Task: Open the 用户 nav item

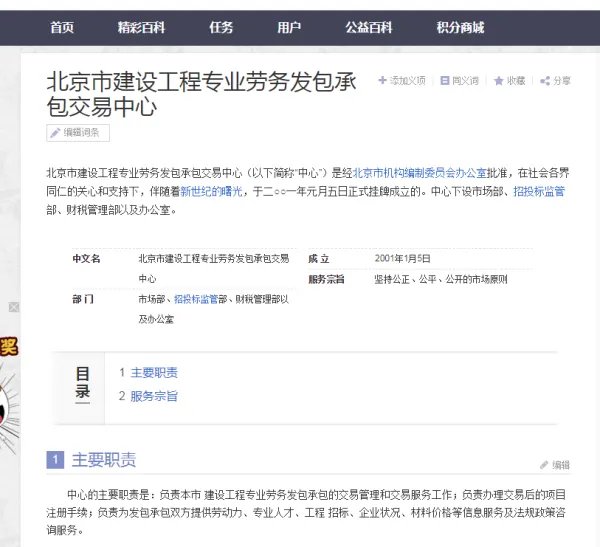Action: pyautogui.click(x=289, y=28)
